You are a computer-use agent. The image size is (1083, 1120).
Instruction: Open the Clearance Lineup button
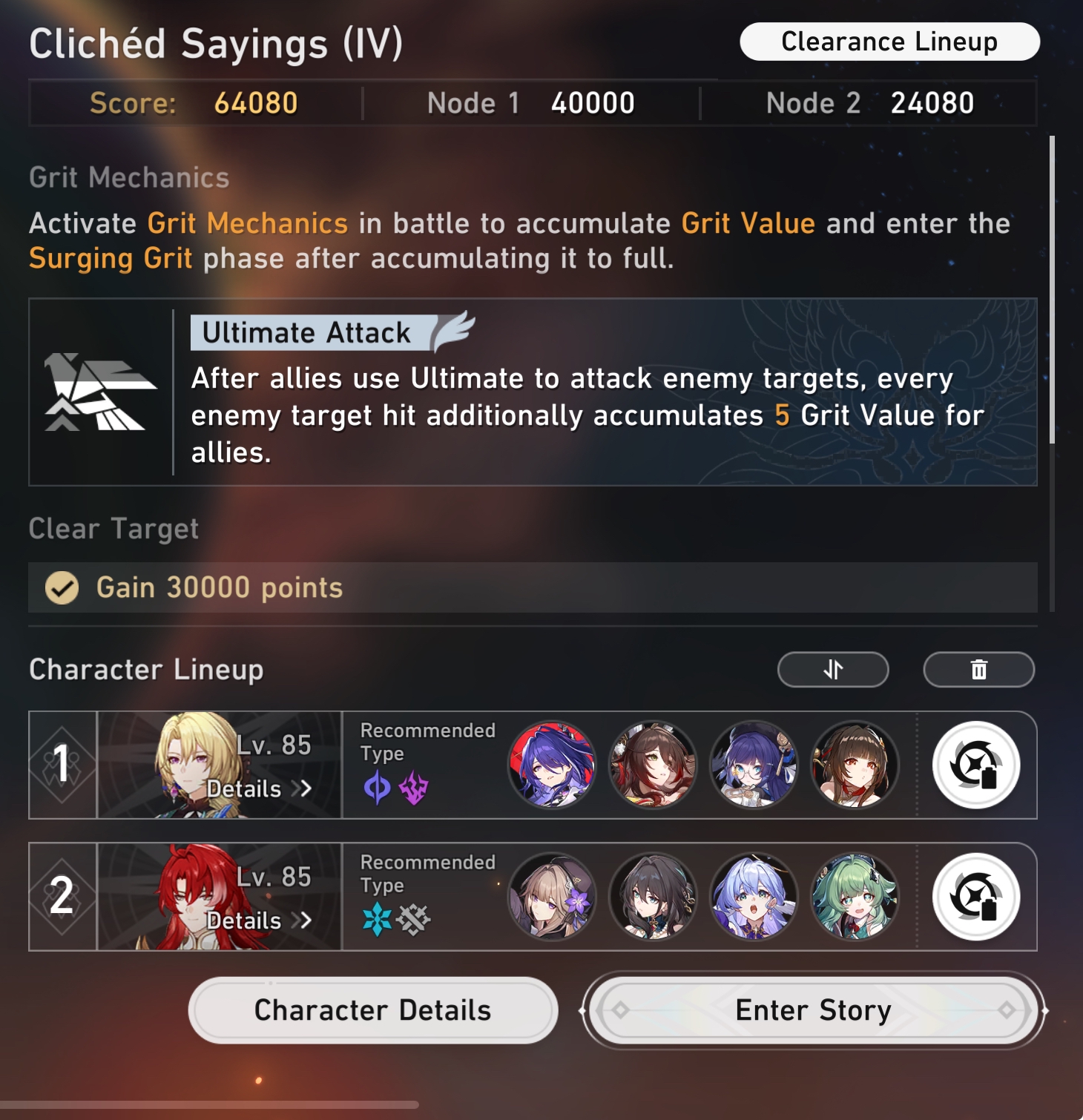889,42
